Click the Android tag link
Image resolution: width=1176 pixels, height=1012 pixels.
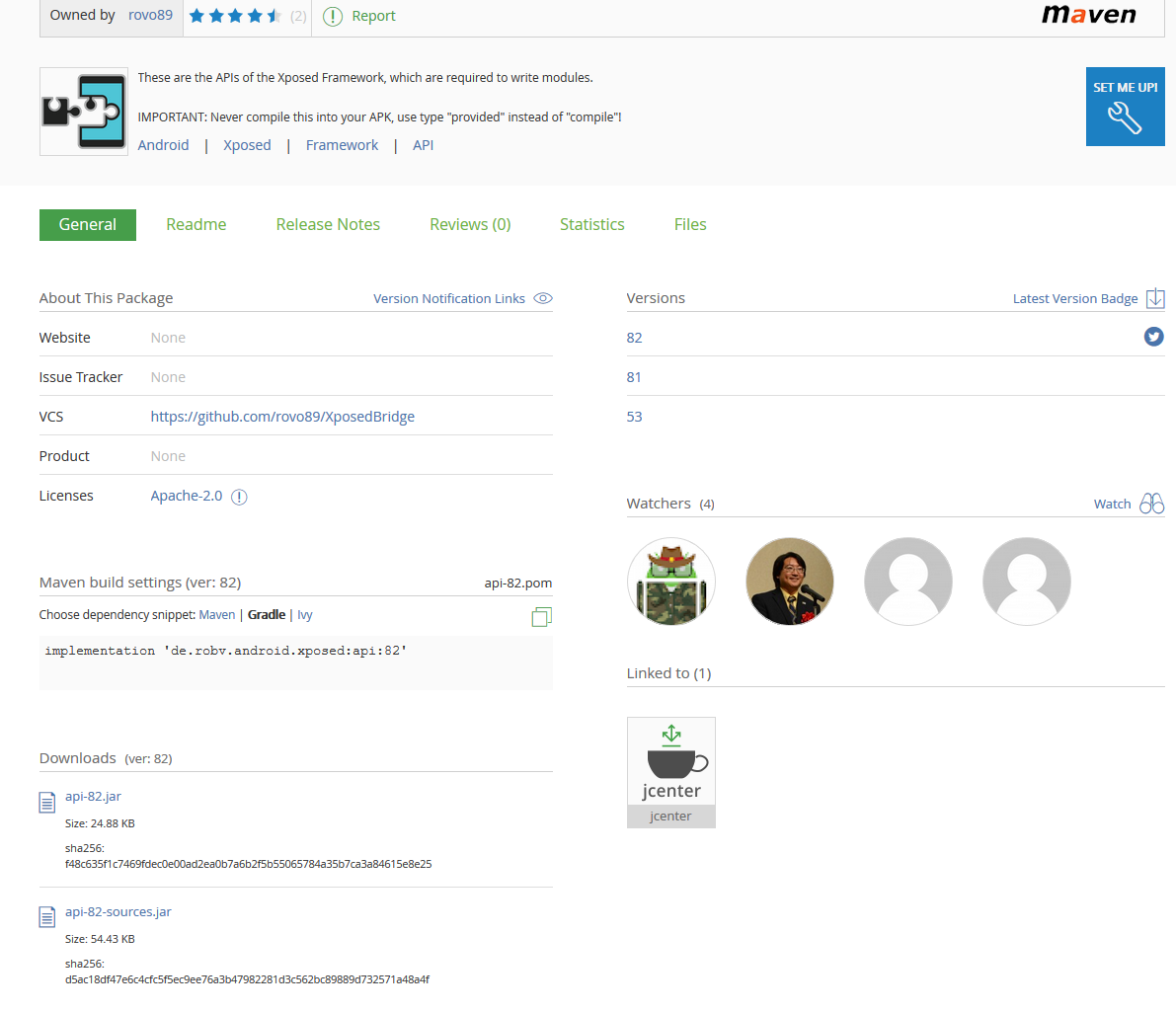click(x=163, y=145)
